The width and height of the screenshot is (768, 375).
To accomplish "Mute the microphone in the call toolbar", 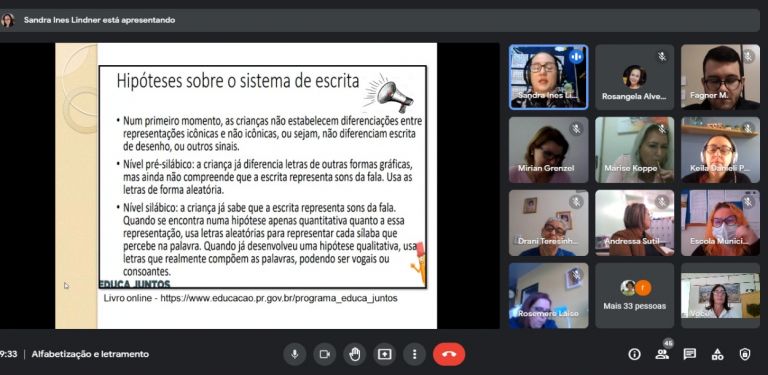I will (x=295, y=354).
